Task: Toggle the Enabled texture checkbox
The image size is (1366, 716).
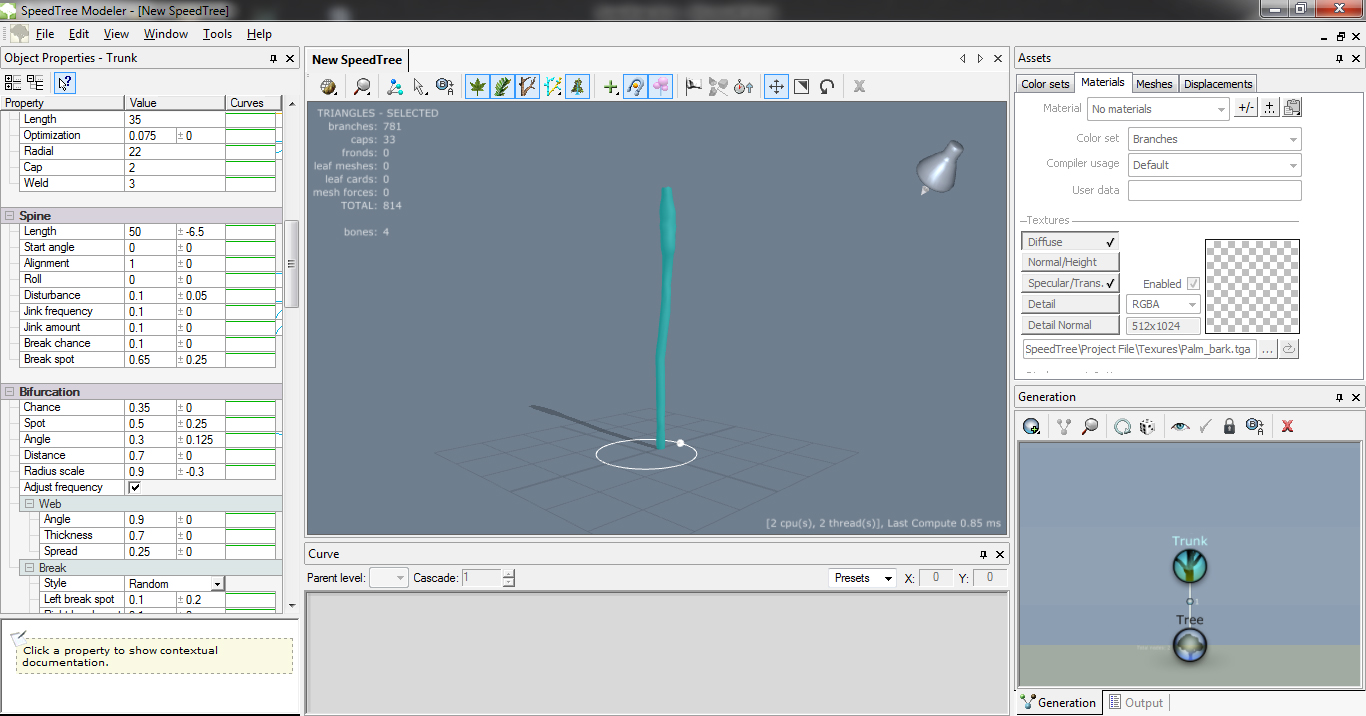Action: [x=1193, y=284]
